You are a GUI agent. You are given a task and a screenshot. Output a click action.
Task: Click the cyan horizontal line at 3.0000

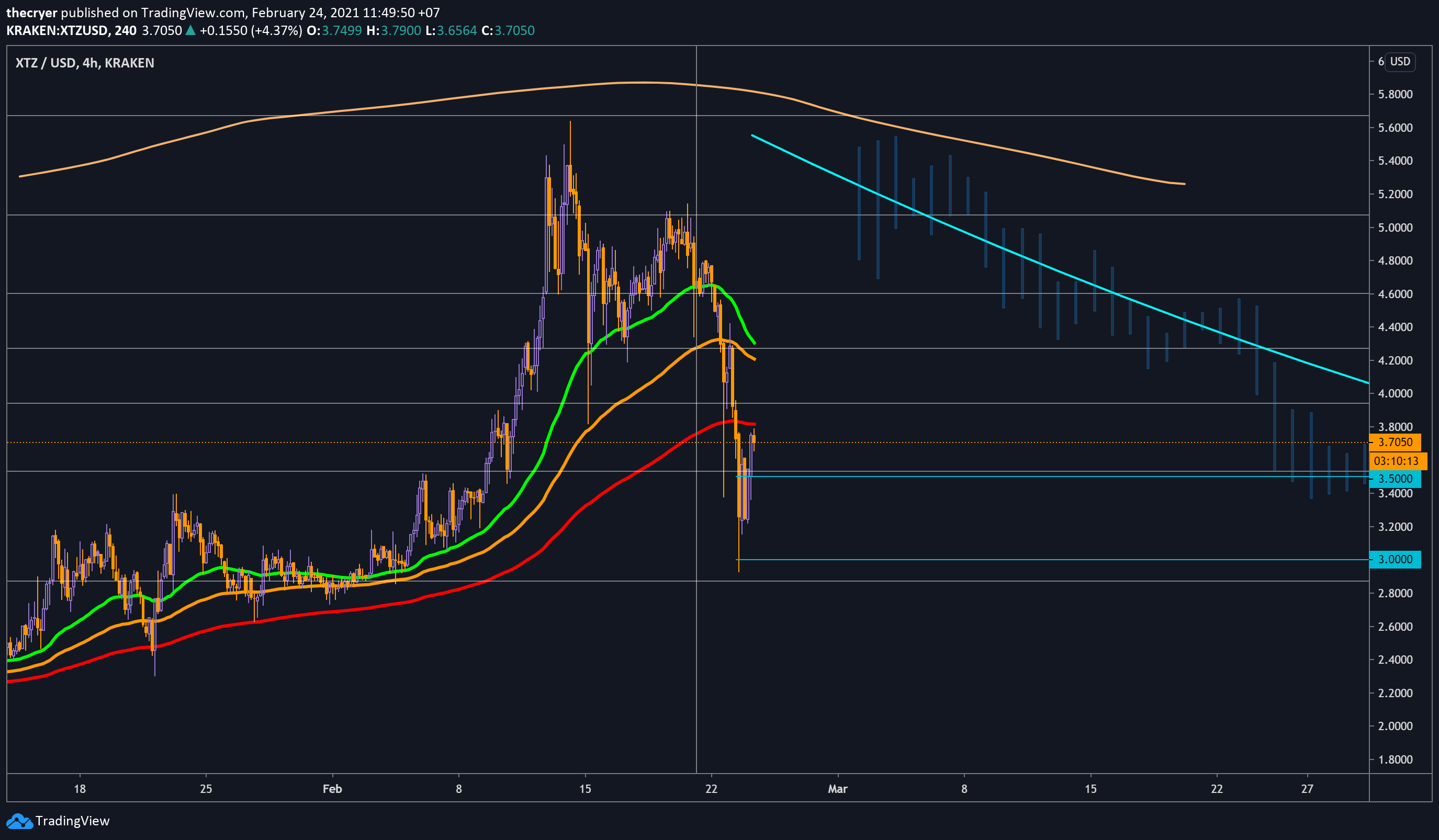(x=1053, y=560)
